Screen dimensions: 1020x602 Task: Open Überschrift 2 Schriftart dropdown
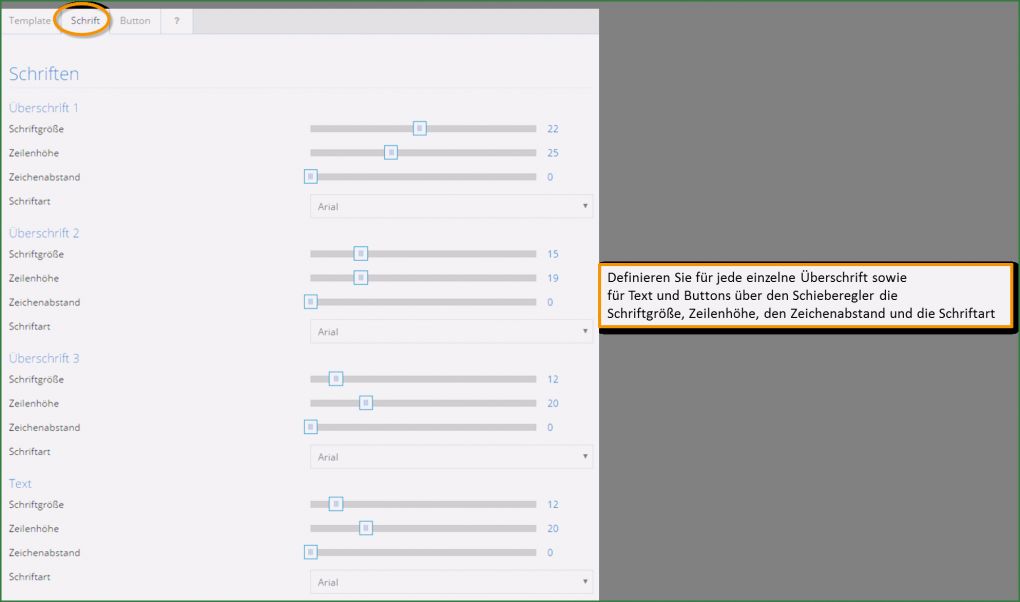(451, 332)
